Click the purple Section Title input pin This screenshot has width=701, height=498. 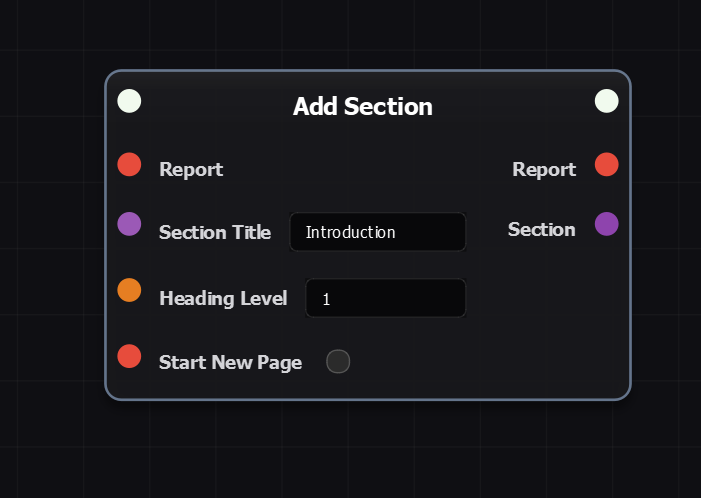pyautogui.click(x=129, y=224)
